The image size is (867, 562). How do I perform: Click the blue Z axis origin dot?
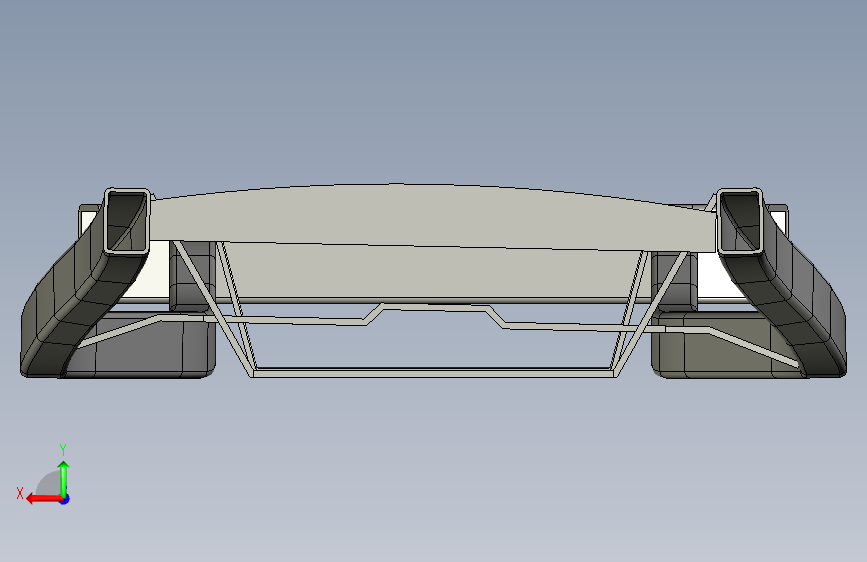65,499
